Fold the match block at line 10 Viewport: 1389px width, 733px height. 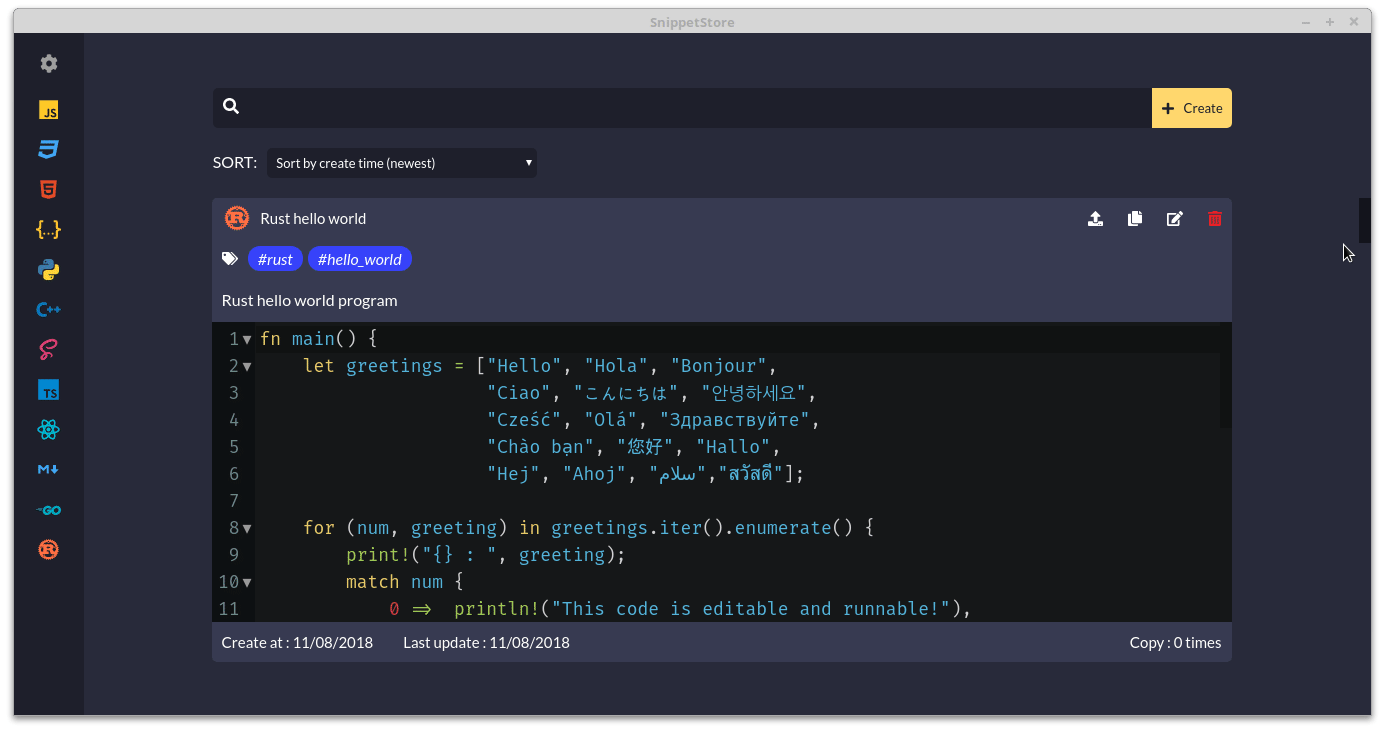pyautogui.click(x=247, y=582)
